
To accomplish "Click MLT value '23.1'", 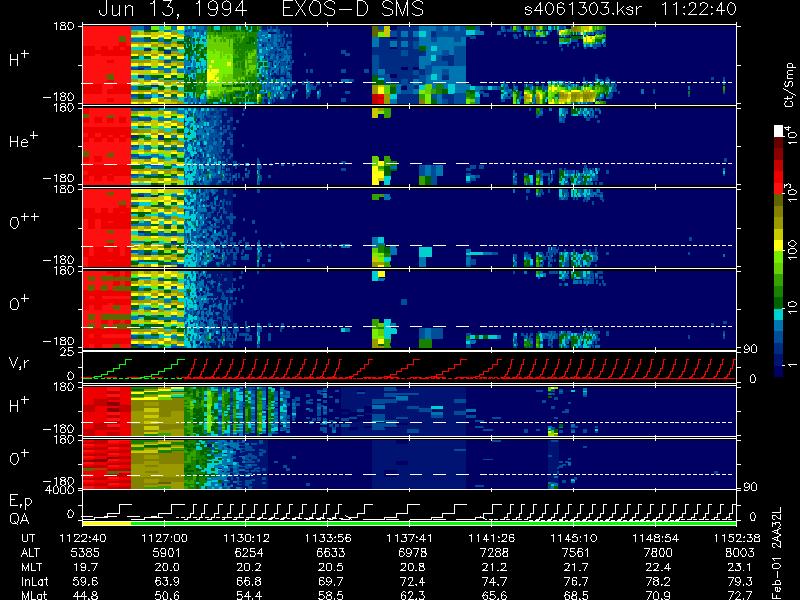I will coord(739,567).
